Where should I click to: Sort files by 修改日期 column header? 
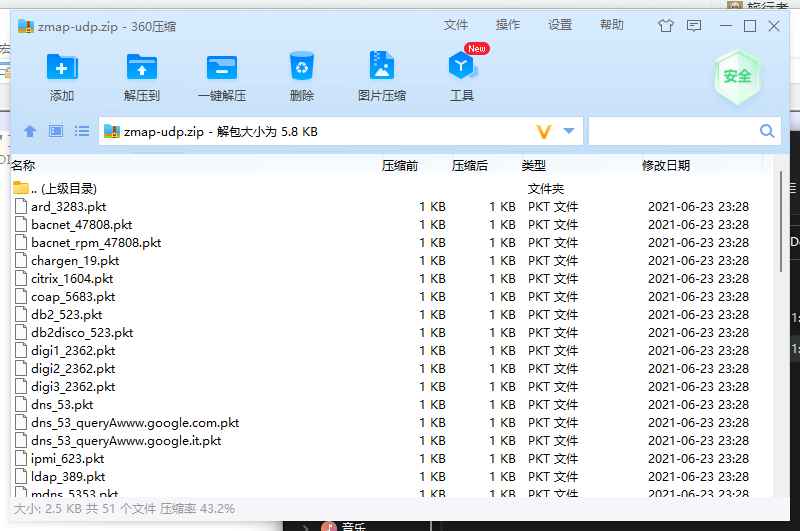coord(665,165)
